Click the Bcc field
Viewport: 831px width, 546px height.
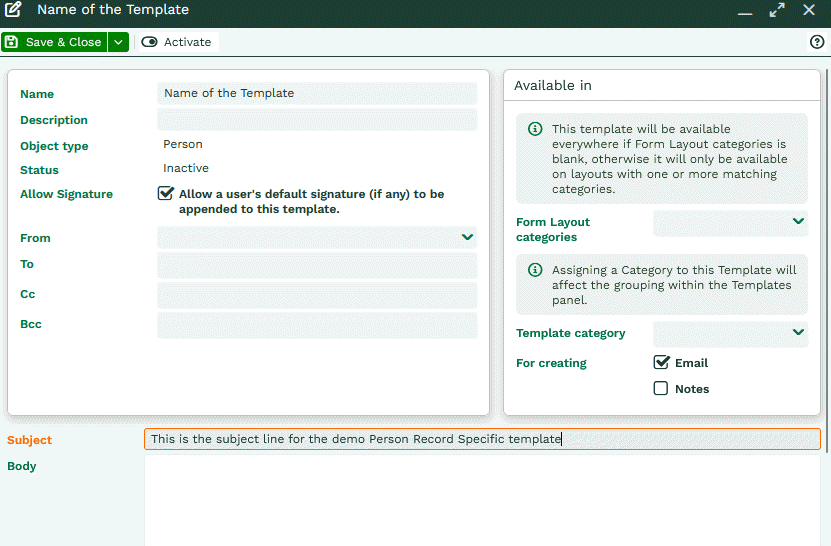tap(317, 325)
